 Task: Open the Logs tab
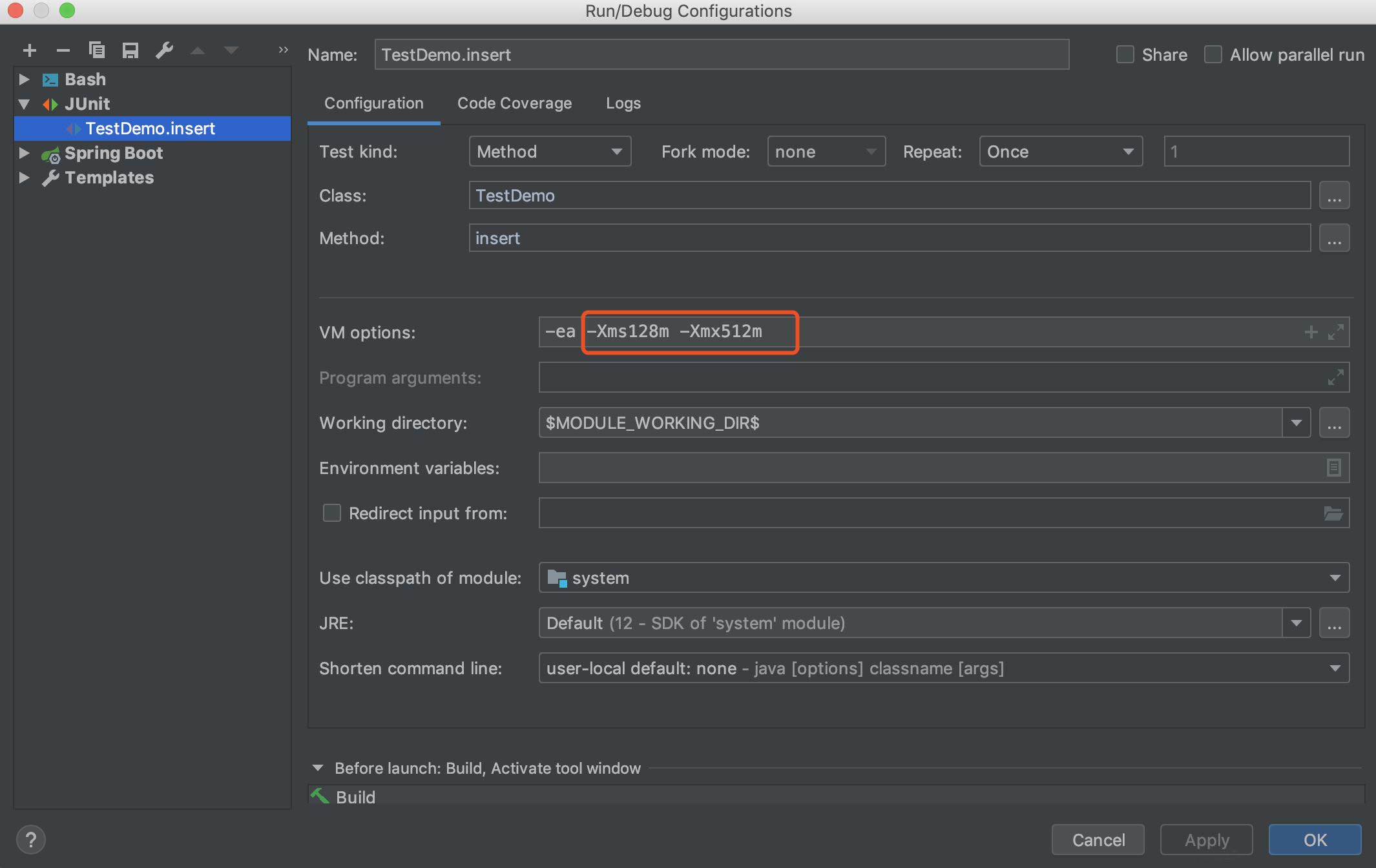pyautogui.click(x=623, y=103)
